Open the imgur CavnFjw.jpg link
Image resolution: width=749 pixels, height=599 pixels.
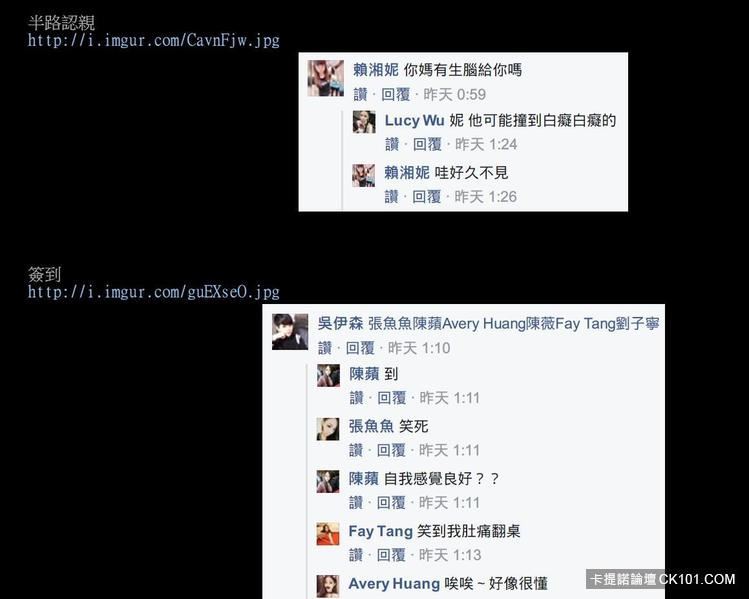pos(153,40)
